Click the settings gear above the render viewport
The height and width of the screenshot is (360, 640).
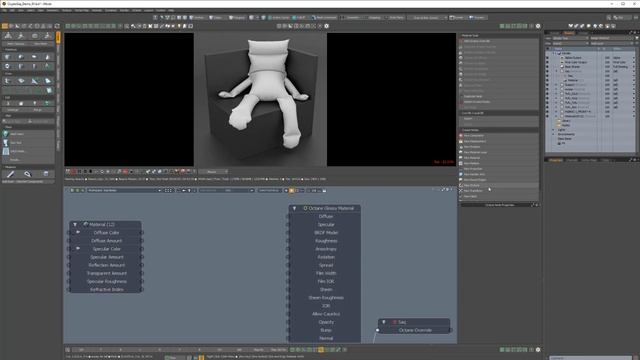[x=326, y=26]
